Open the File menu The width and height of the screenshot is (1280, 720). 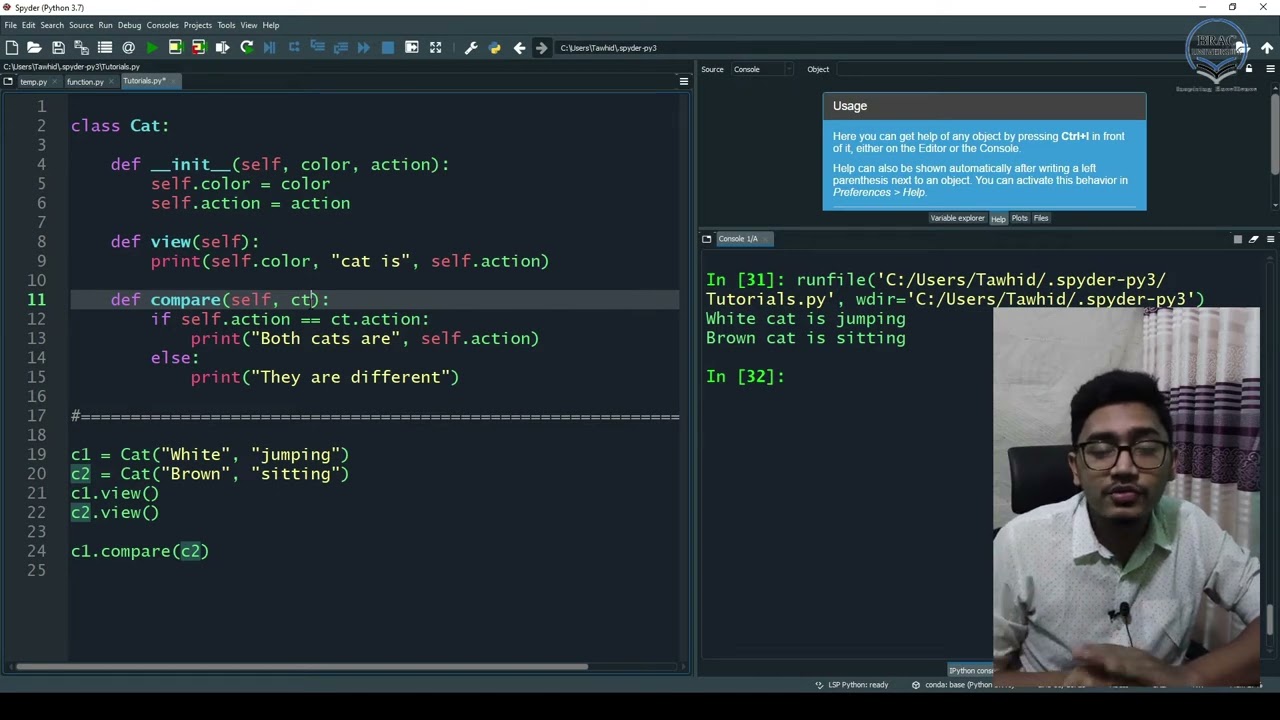click(x=10, y=25)
